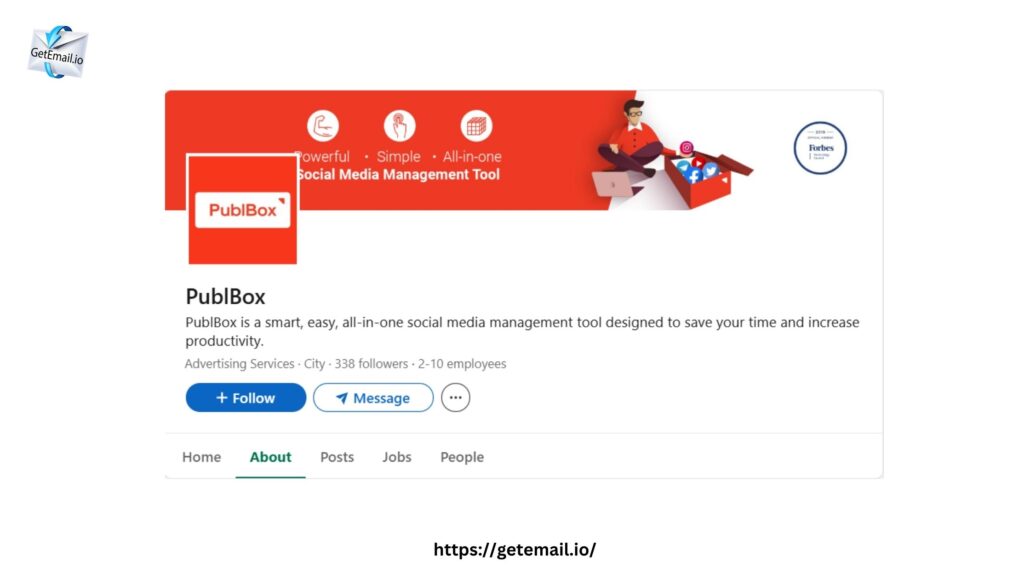
Task: Click the cube All-in-one icon
Action: (x=476, y=126)
